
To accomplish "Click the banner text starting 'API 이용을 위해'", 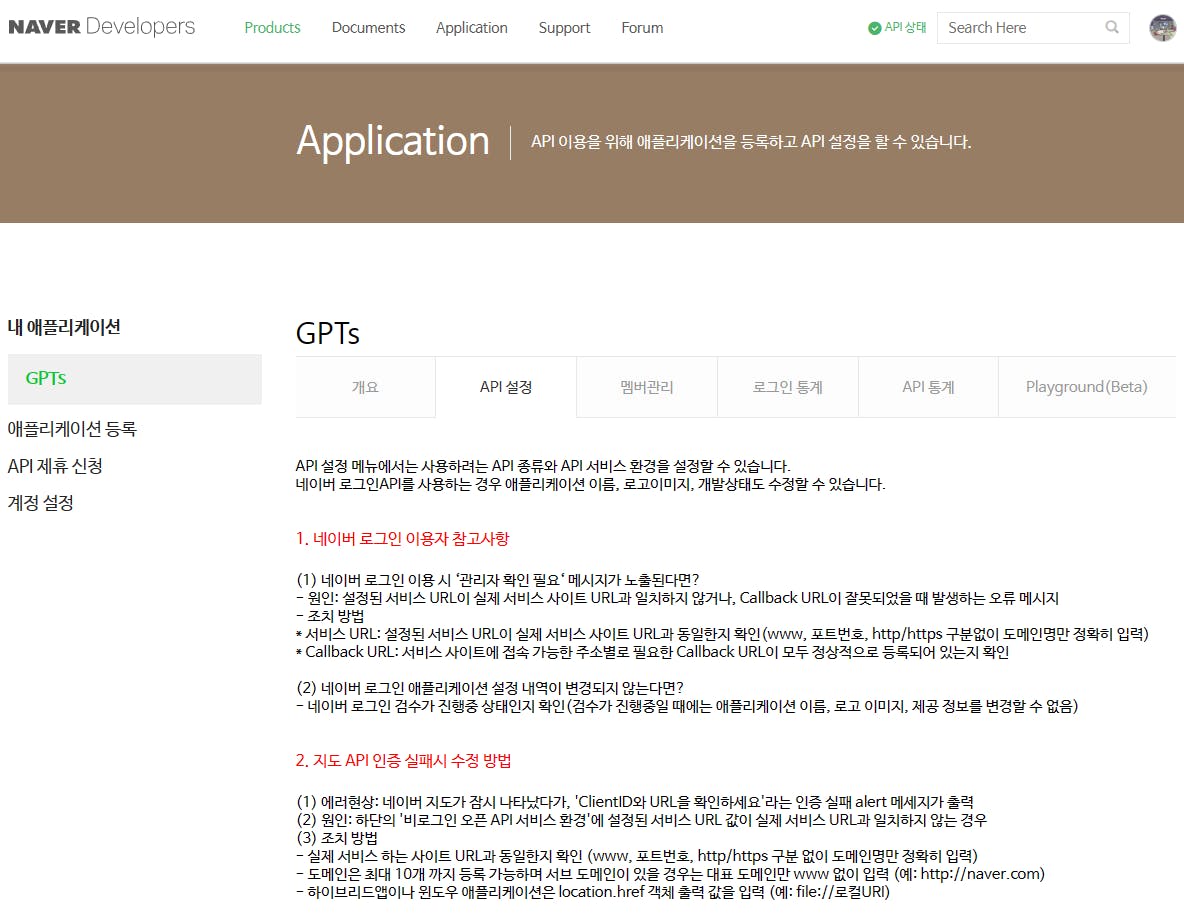I will (751, 142).
